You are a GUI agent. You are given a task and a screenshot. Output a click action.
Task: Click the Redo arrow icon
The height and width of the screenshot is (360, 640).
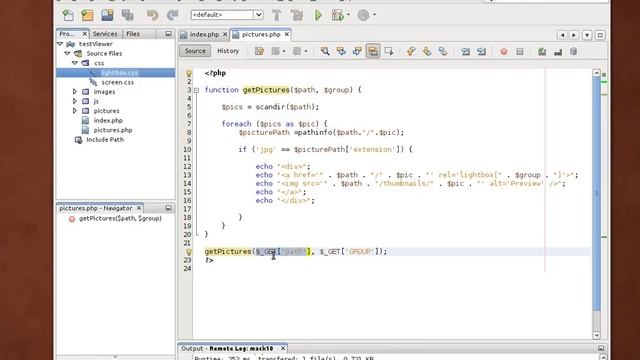tap(172, 16)
